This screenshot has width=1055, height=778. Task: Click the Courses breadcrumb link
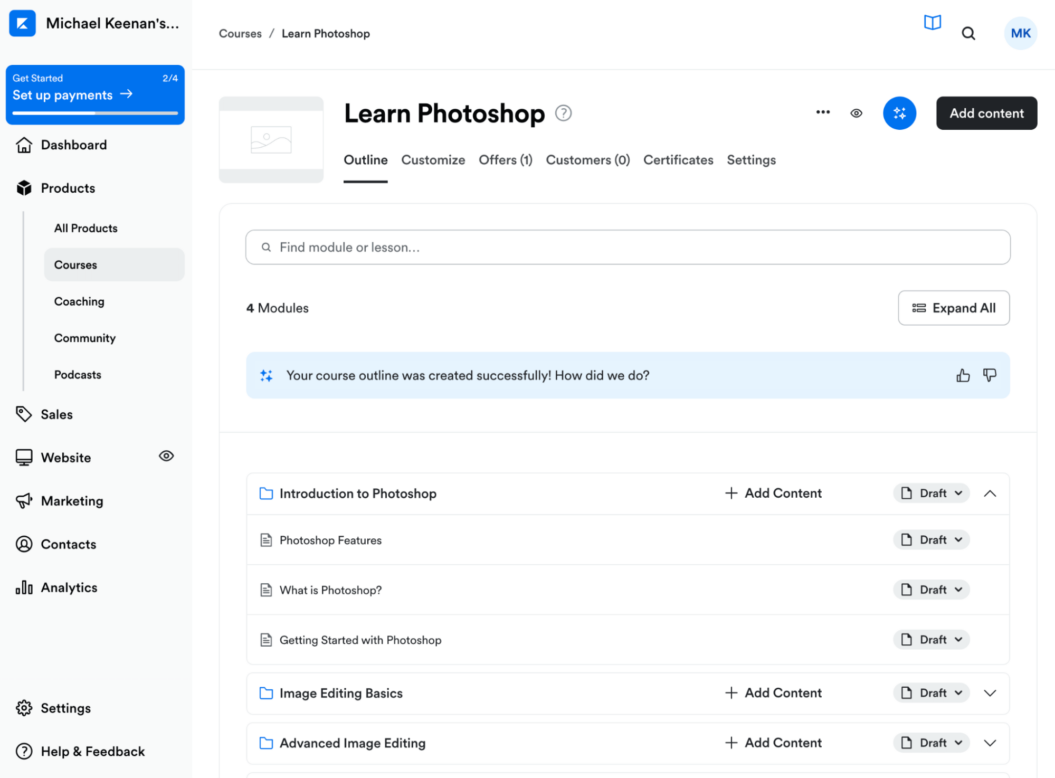tap(240, 33)
